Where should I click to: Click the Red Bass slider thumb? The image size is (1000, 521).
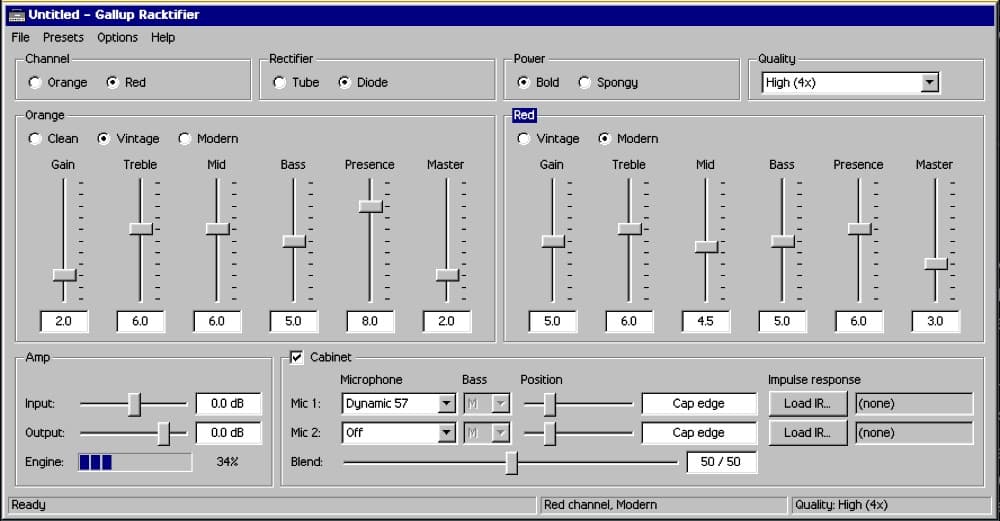tap(783, 241)
